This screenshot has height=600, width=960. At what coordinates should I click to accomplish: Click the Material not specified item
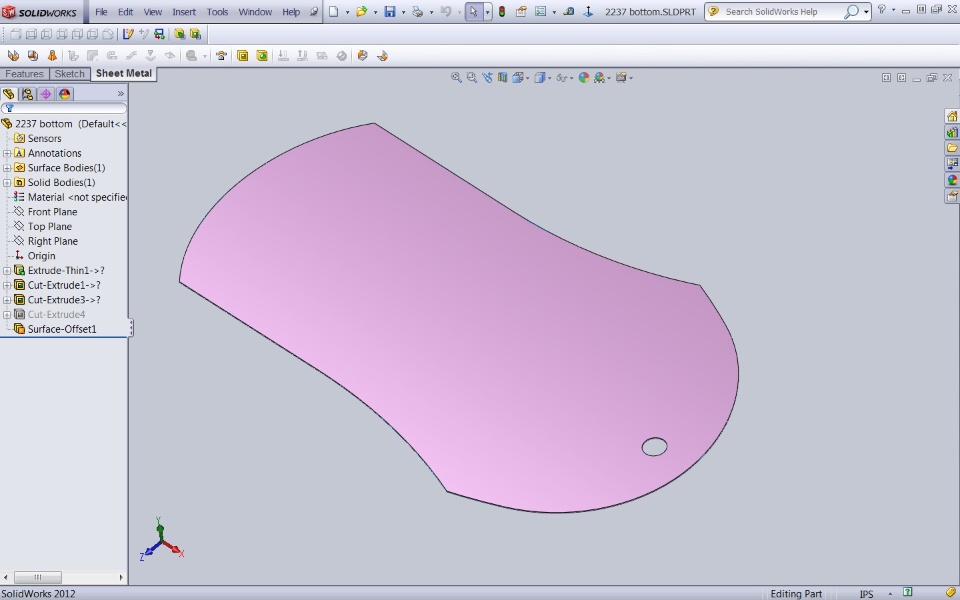point(70,197)
